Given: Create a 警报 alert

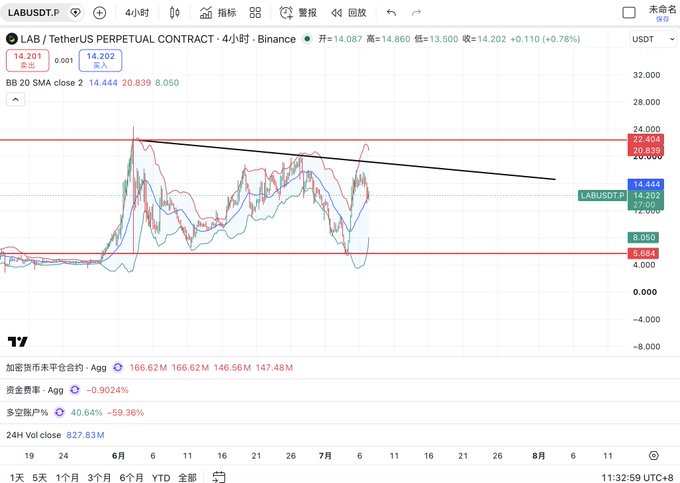Looking at the screenshot, I should [x=298, y=13].
